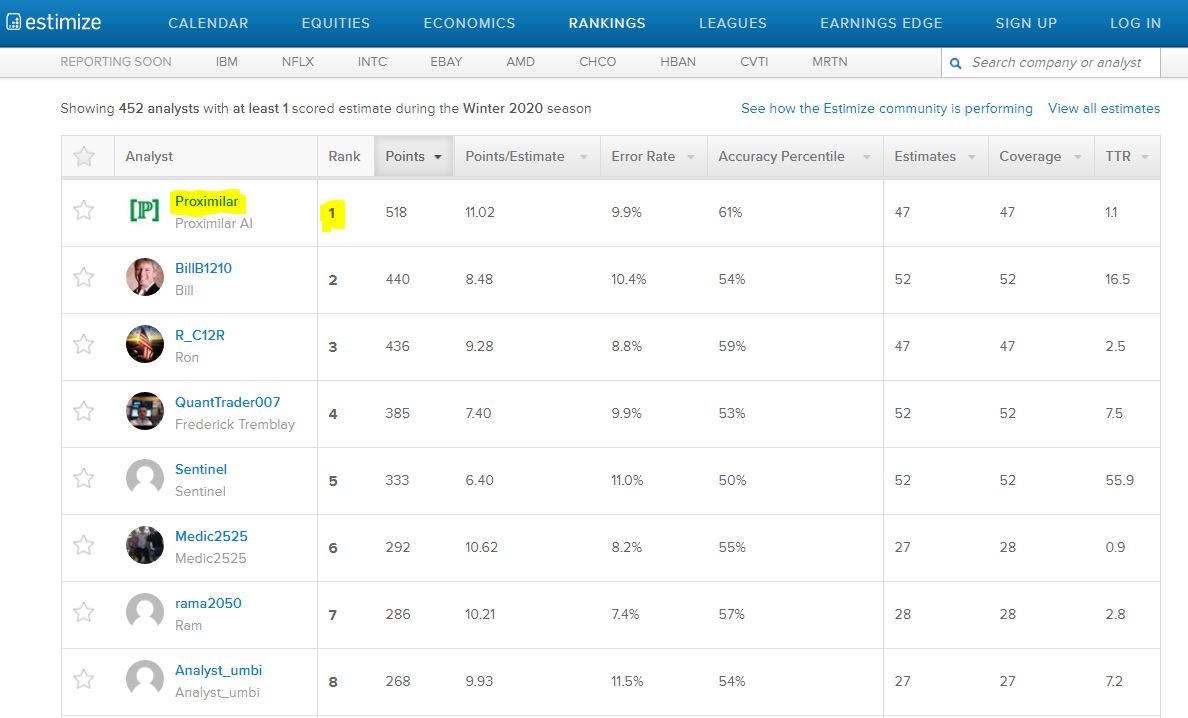Screen dimensions: 1188x718
Task: Click Log In in top bar
Action: [1135, 23]
